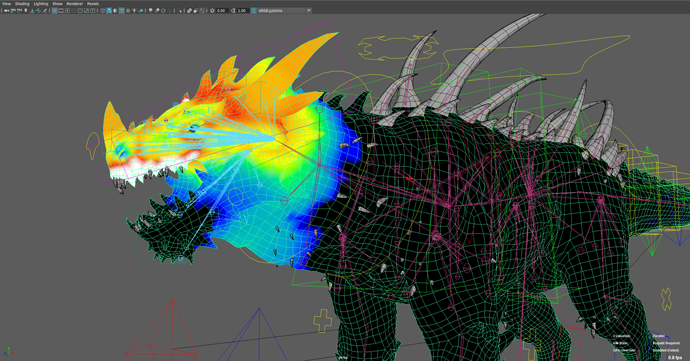Toggle the Film Gate icon

[x=61, y=10]
